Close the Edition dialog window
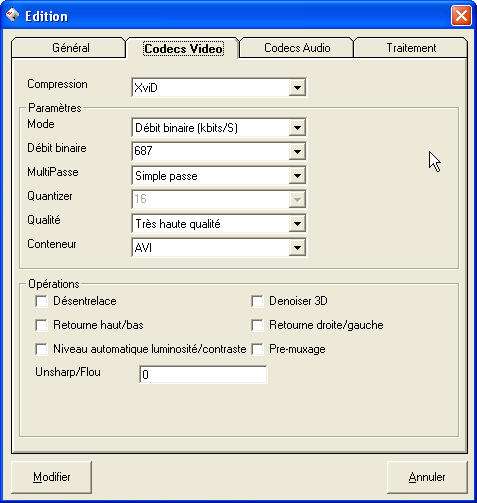The image size is (477, 503). [461, 16]
